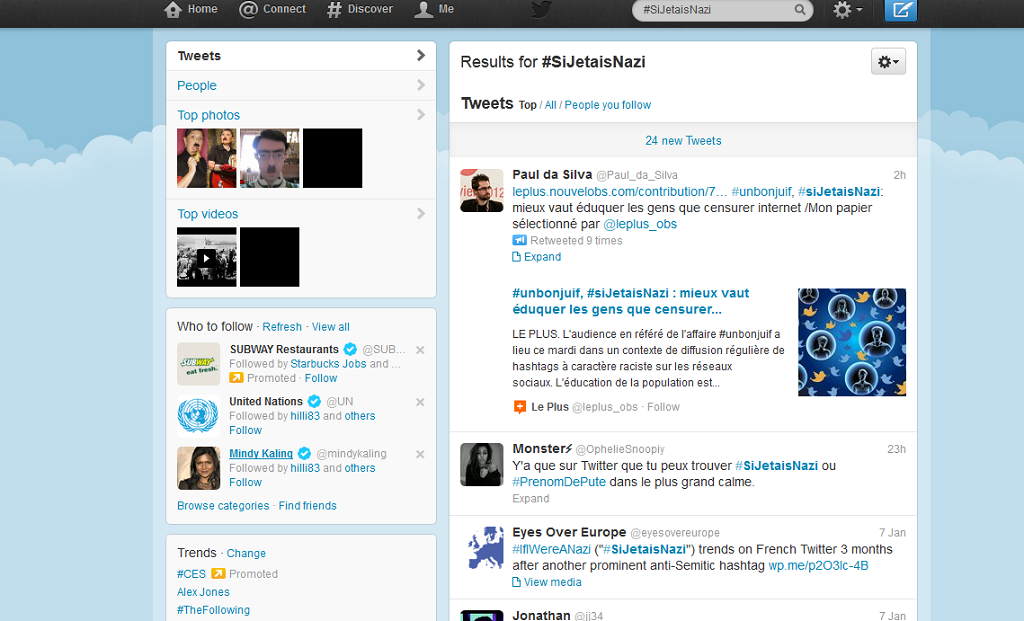Refresh the Who to follow suggestions
This screenshot has width=1024, height=621.
tap(282, 327)
